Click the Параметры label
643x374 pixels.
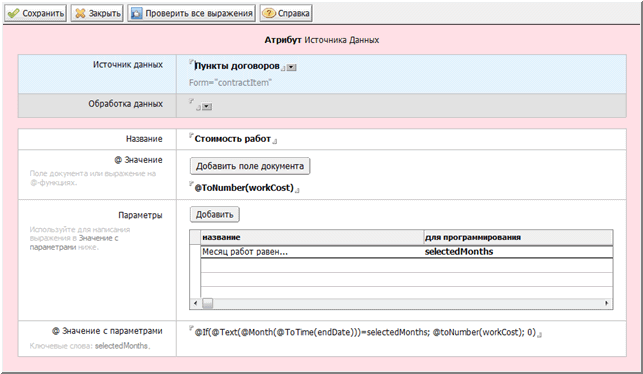point(140,215)
